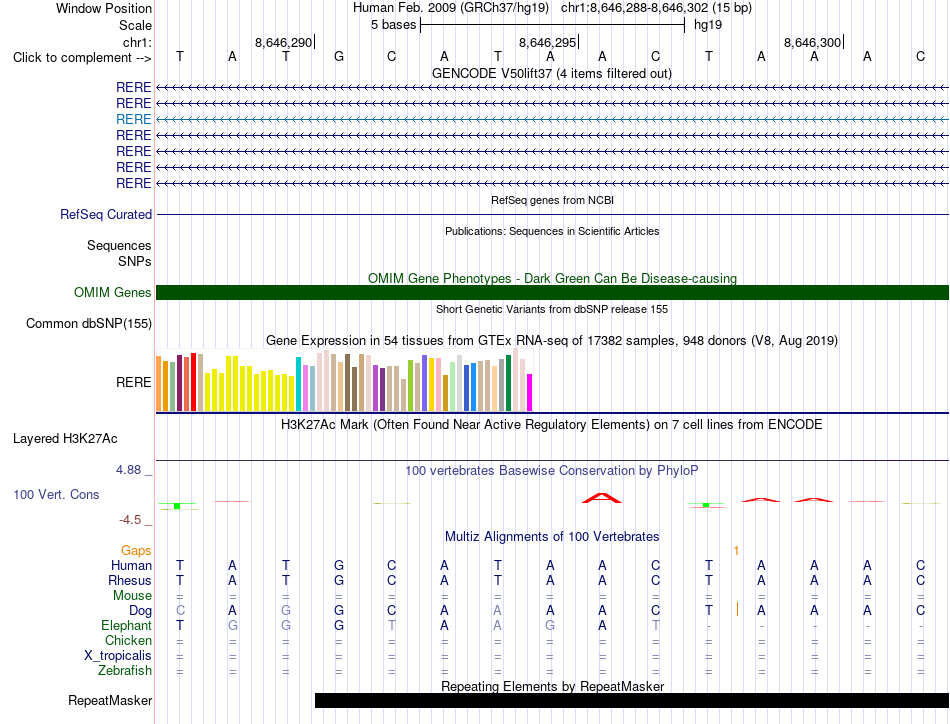Select the Elephant alignment species label
This screenshot has height=724, width=950.
pos(126,625)
